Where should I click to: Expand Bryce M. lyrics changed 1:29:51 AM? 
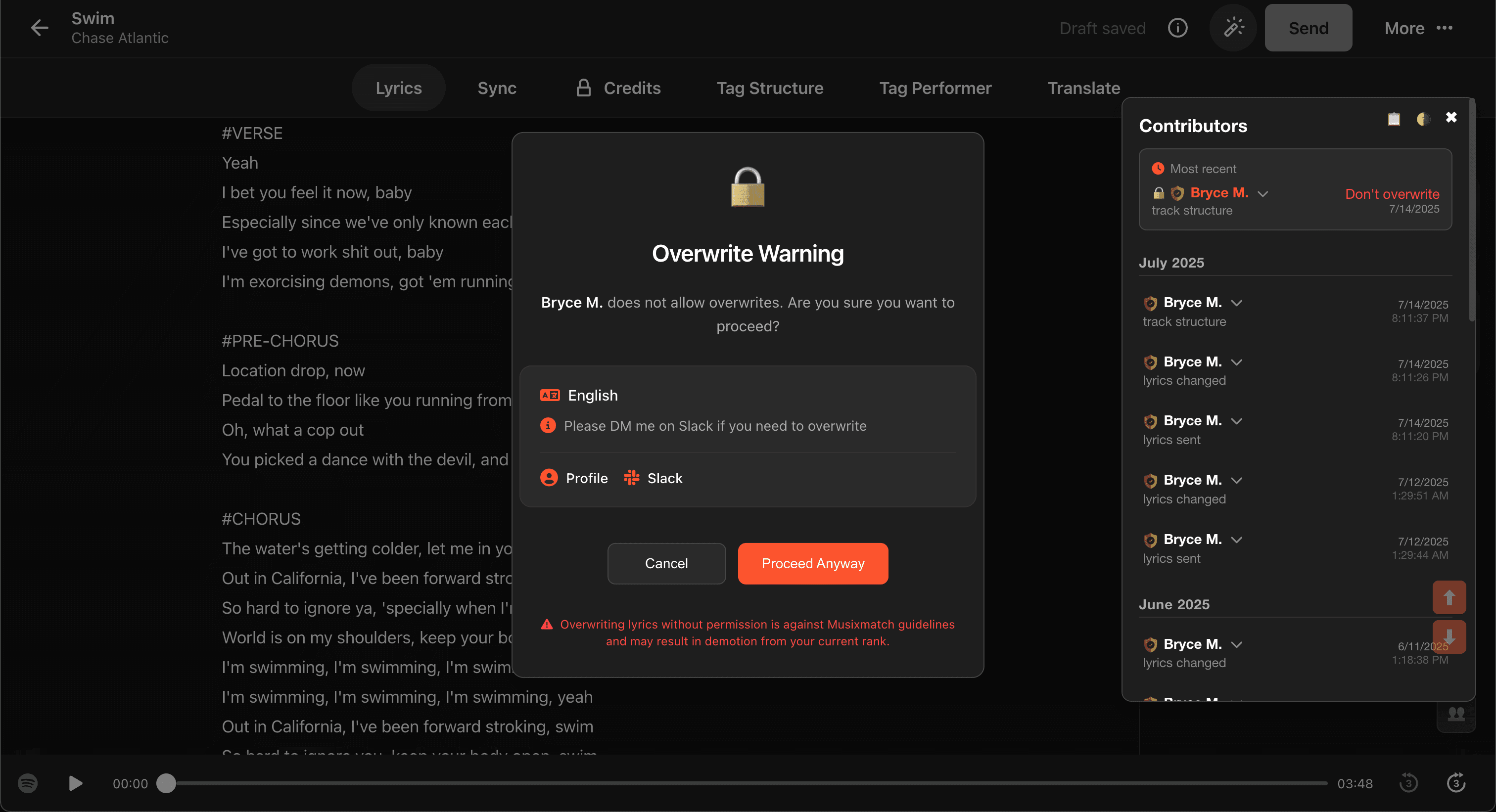click(x=1236, y=481)
